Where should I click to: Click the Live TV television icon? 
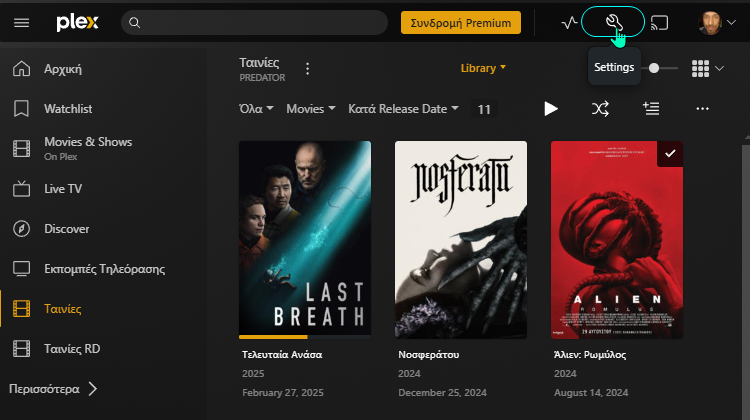[x=22, y=189]
